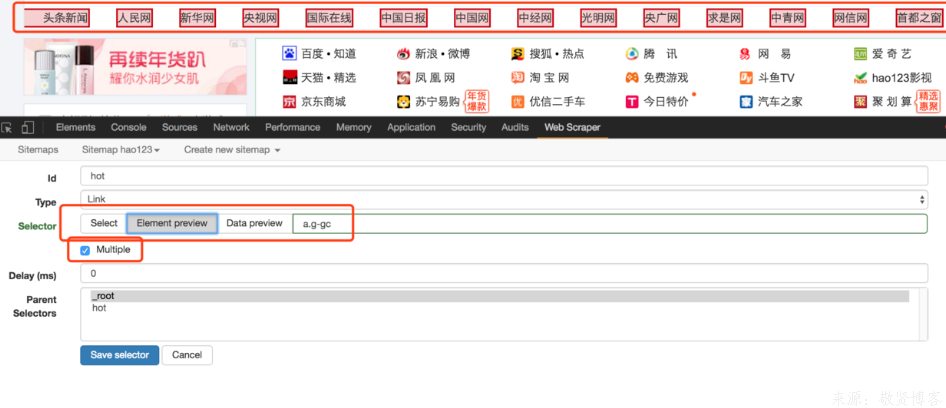Click the Taobao icon
Screen dimensions: 946x408
(x=518, y=78)
